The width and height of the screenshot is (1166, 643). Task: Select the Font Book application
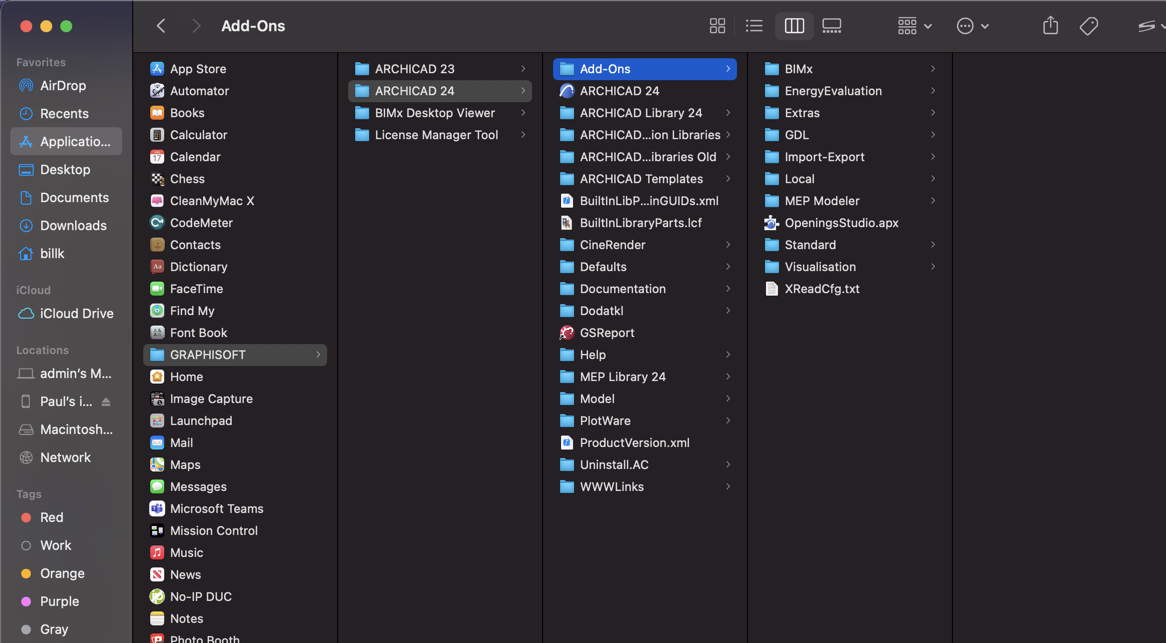[235, 333]
